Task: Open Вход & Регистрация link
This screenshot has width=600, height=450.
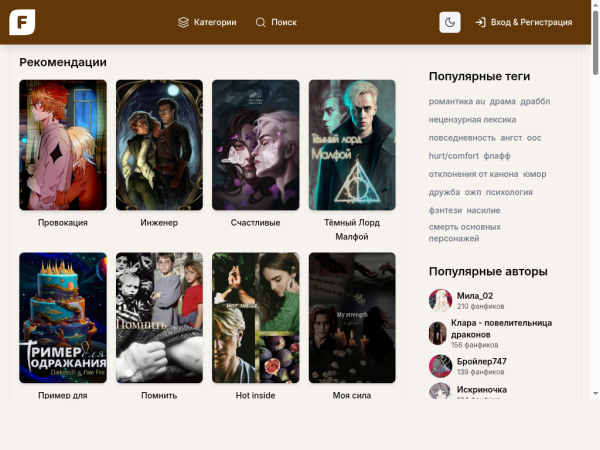Action: (523, 22)
